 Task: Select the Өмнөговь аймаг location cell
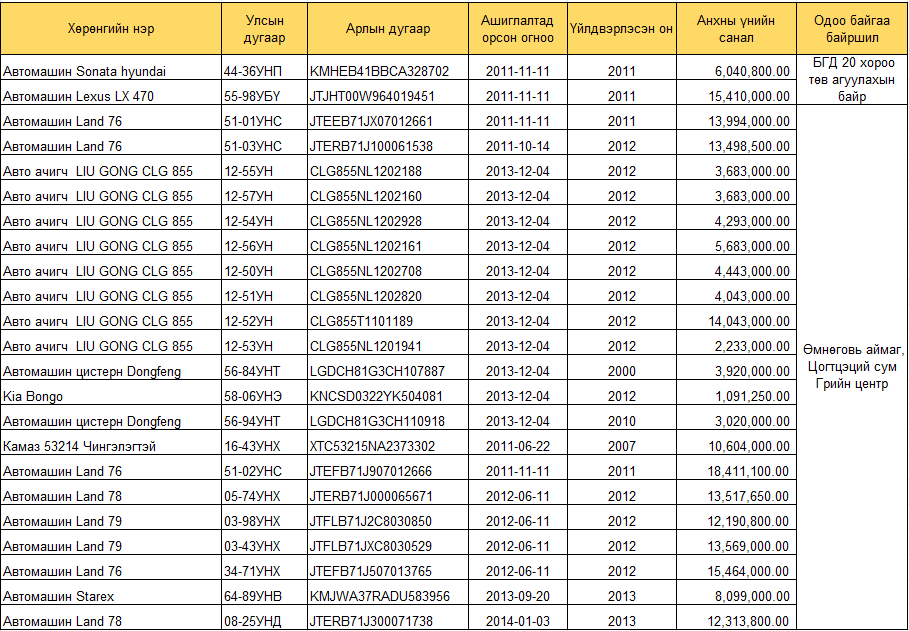(852, 366)
